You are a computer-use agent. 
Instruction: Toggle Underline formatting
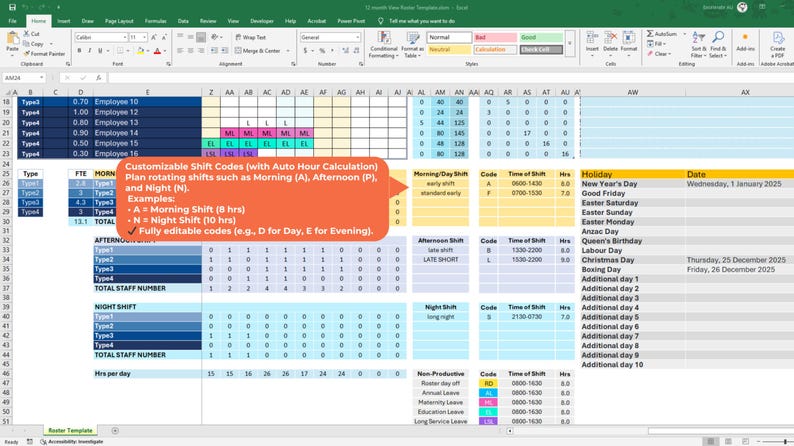click(x=100, y=51)
